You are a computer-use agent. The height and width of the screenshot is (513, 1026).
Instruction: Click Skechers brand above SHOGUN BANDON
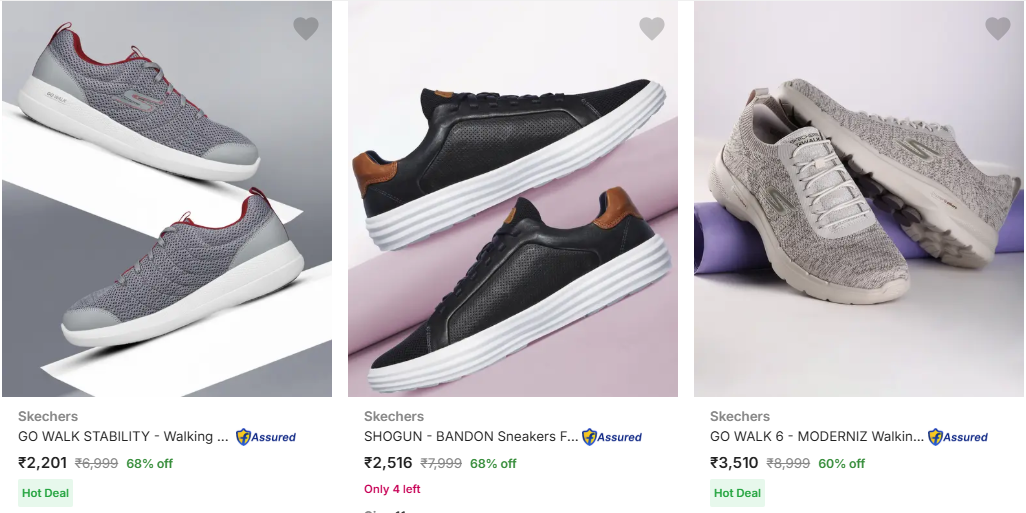(x=394, y=416)
